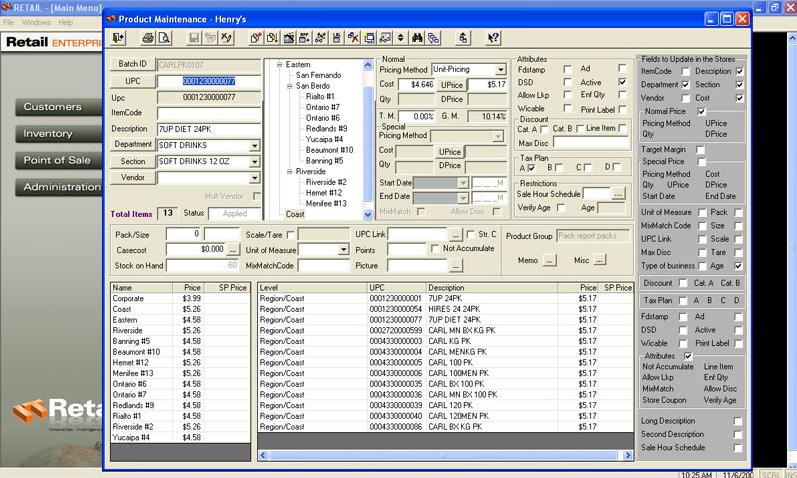Open Misc ellipsis button
Image resolution: width=797 pixels, height=478 pixels.
pos(600,260)
